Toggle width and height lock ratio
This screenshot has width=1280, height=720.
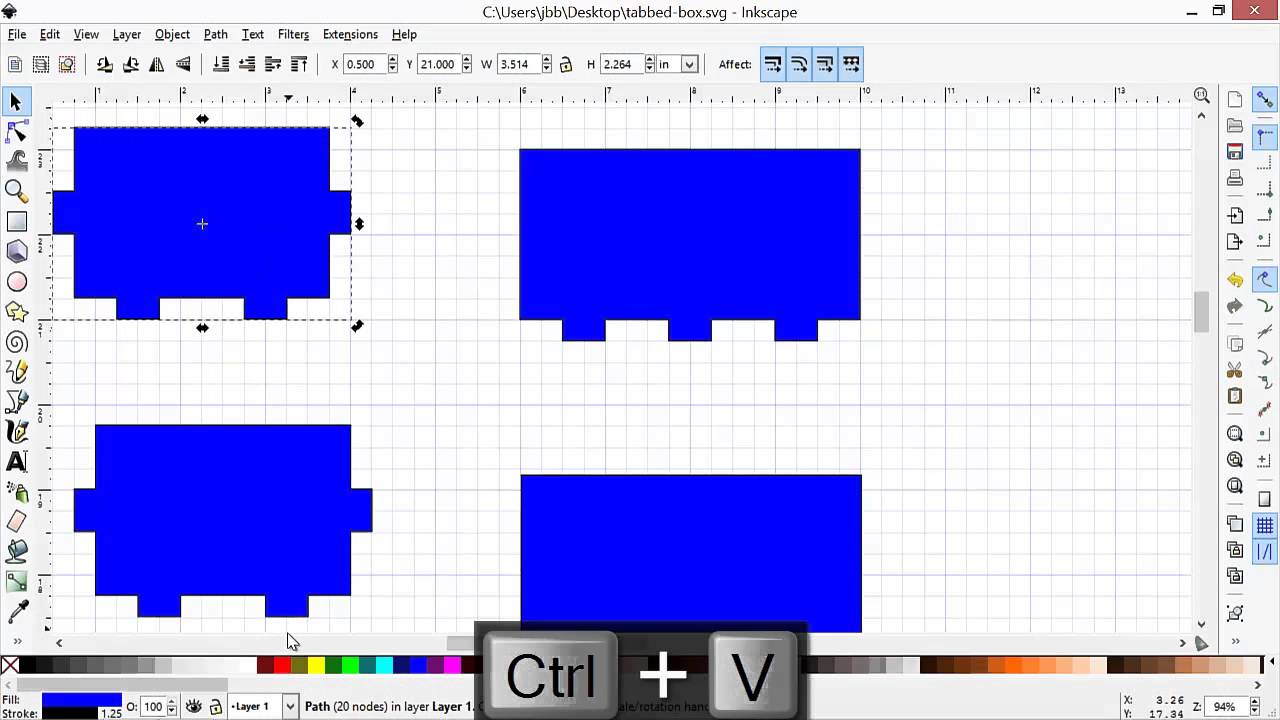point(566,64)
